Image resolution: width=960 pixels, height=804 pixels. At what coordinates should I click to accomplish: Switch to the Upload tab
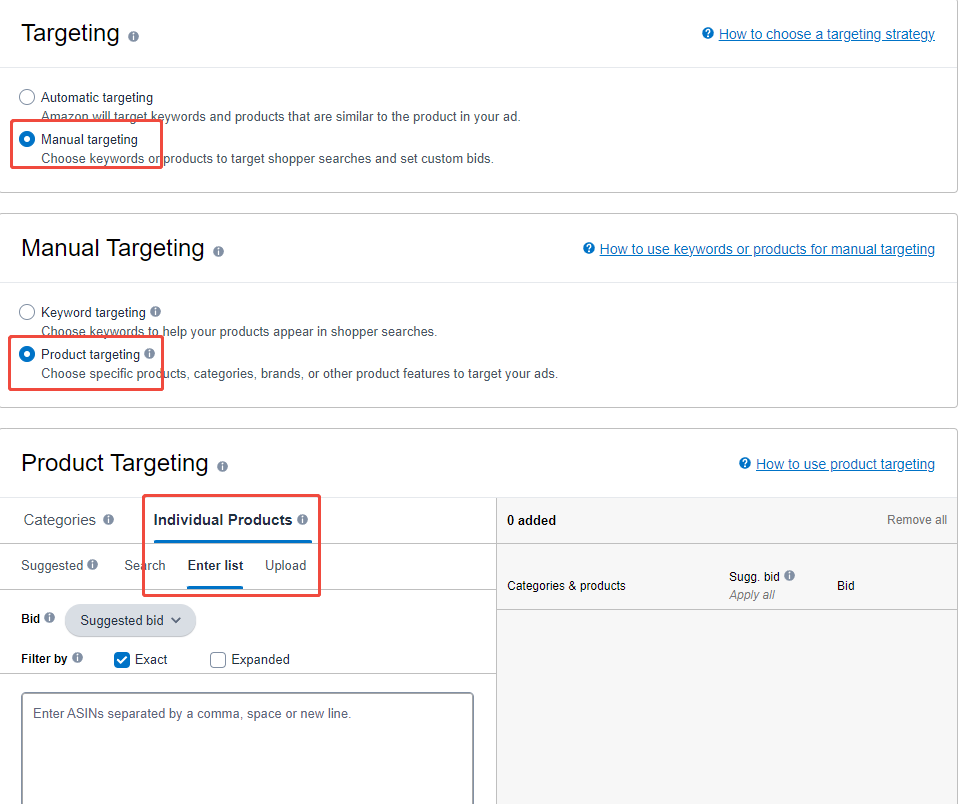tap(285, 565)
